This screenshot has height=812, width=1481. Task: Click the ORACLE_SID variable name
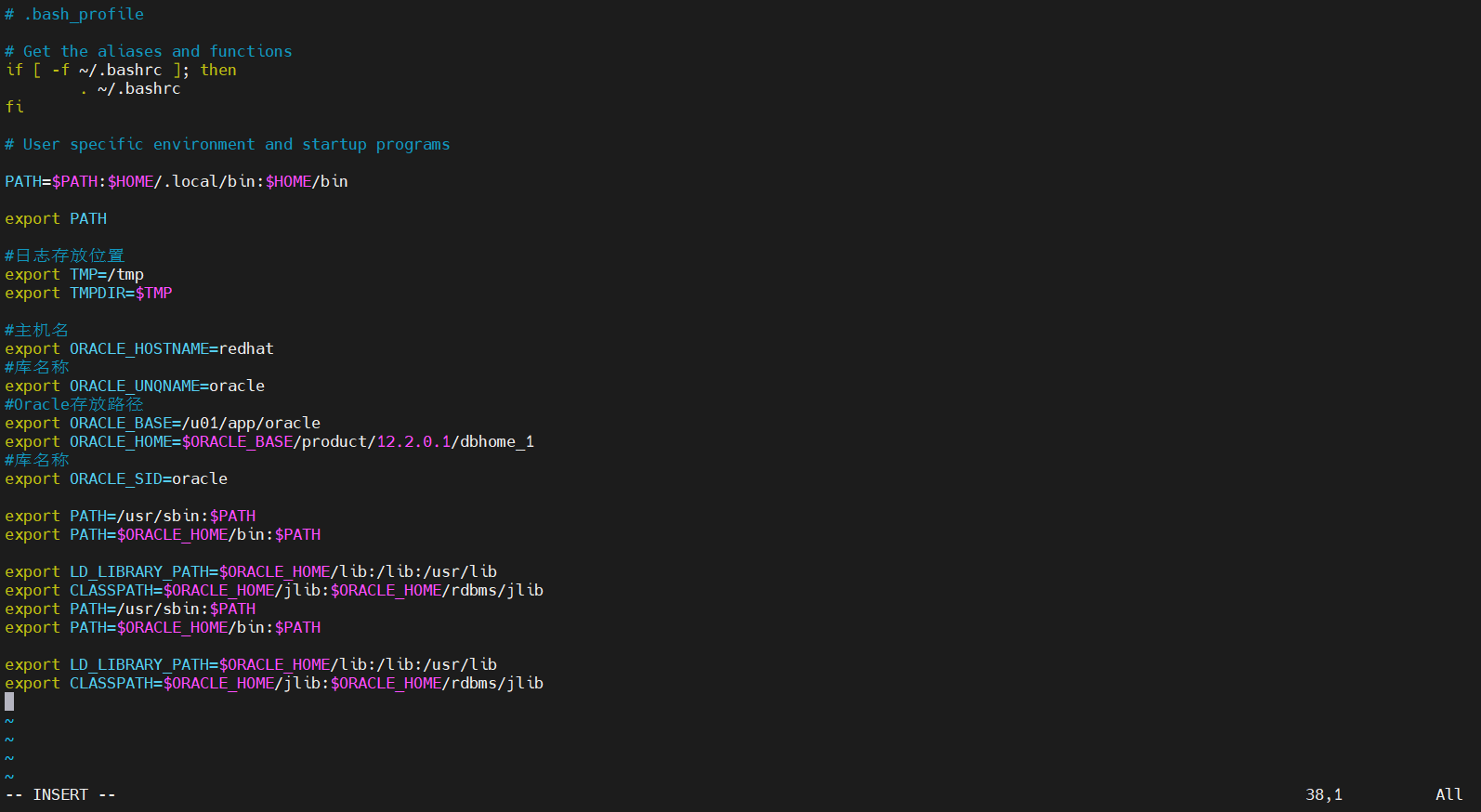coord(116,478)
